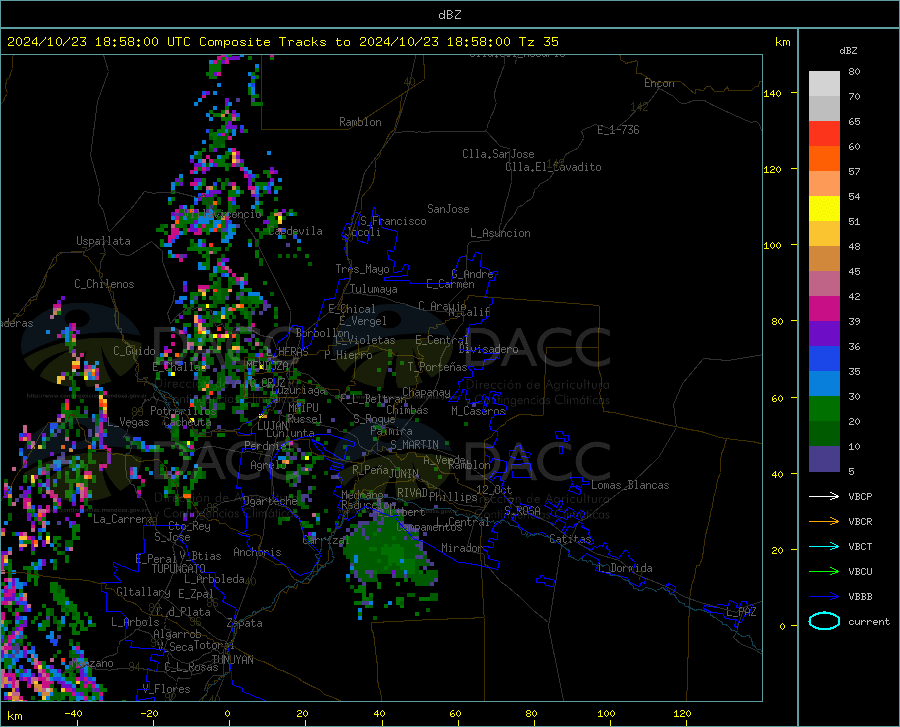This screenshot has height=727, width=900.
Task: Pick the gold 51 to 48 dBZ swatch
Action: (824, 234)
